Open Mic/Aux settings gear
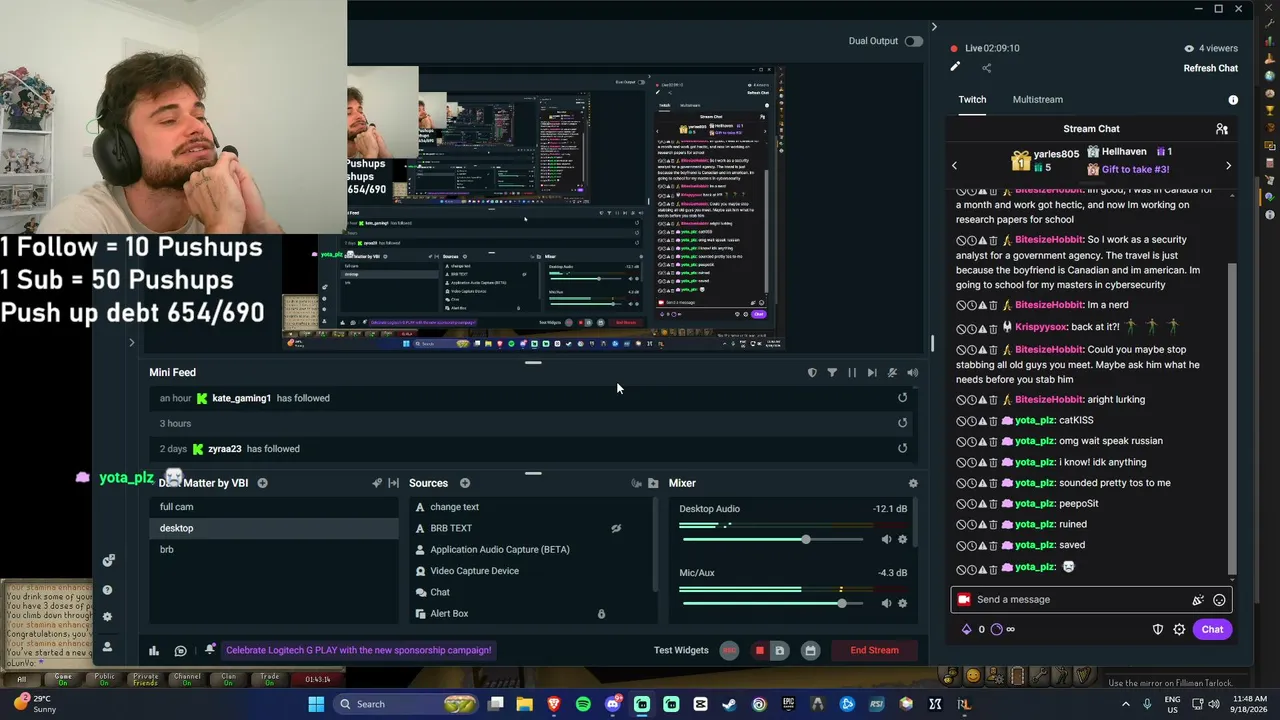Image resolution: width=1280 pixels, height=720 pixels. pos(902,604)
